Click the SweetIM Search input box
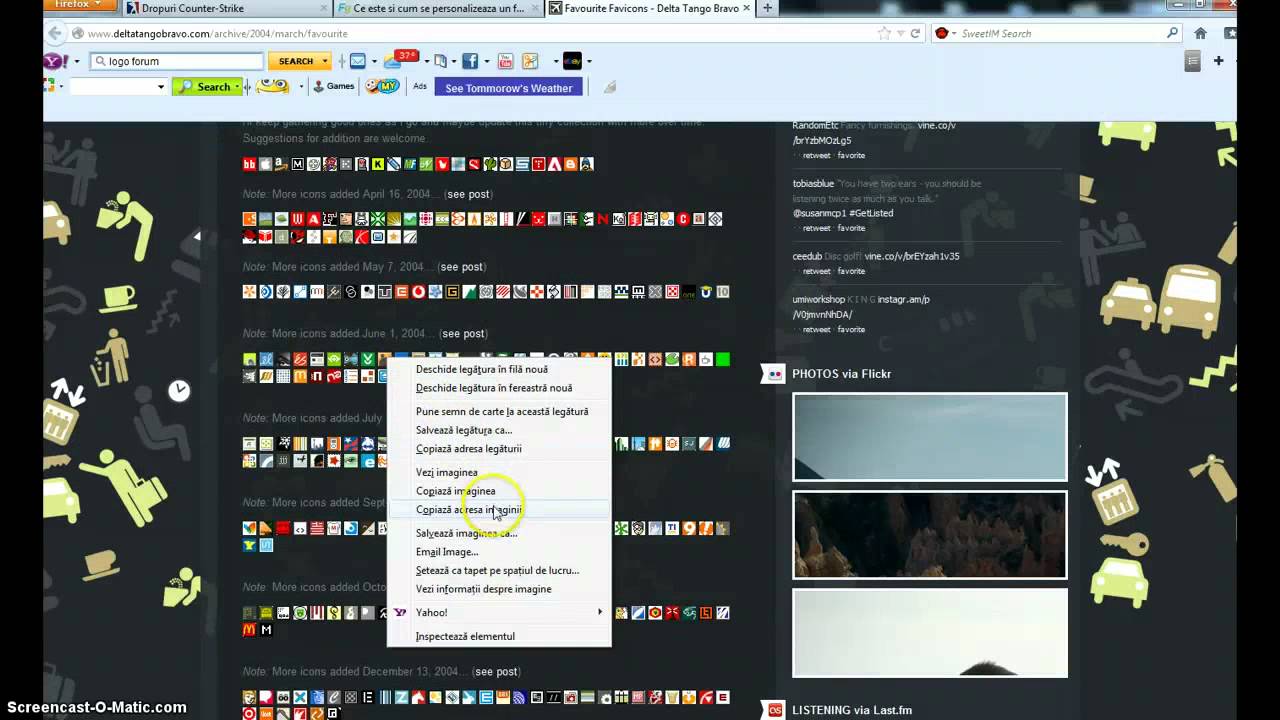Image resolution: width=1280 pixels, height=720 pixels. [x=1058, y=33]
